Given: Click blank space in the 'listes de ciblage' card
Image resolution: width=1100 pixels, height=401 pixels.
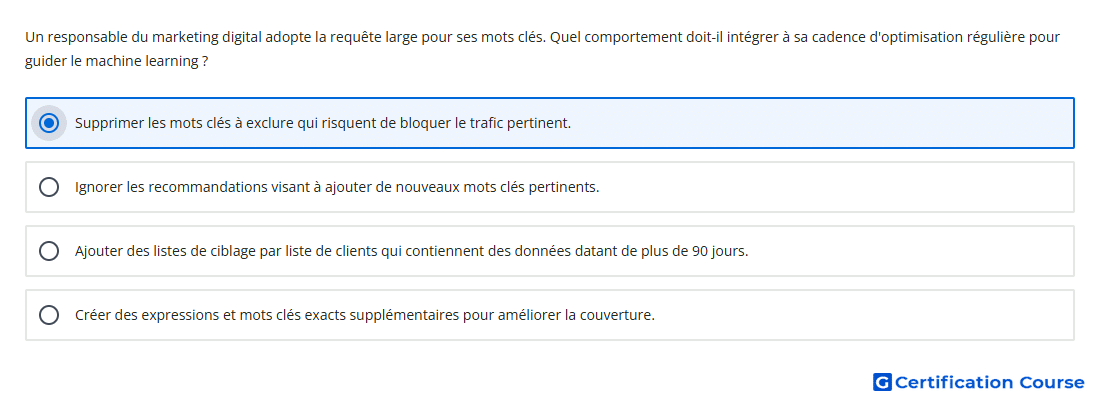Looking at the screenshot, I should (x=912, y=251).
